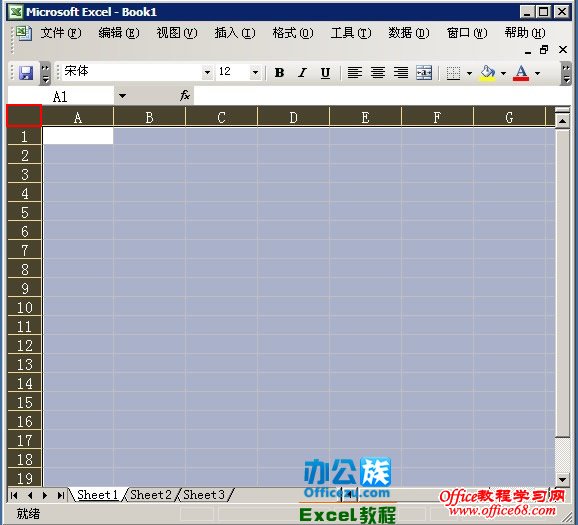Open the 工具(T) menu
The height and width of the screenshot is (525, 578).
click(351, 33)
